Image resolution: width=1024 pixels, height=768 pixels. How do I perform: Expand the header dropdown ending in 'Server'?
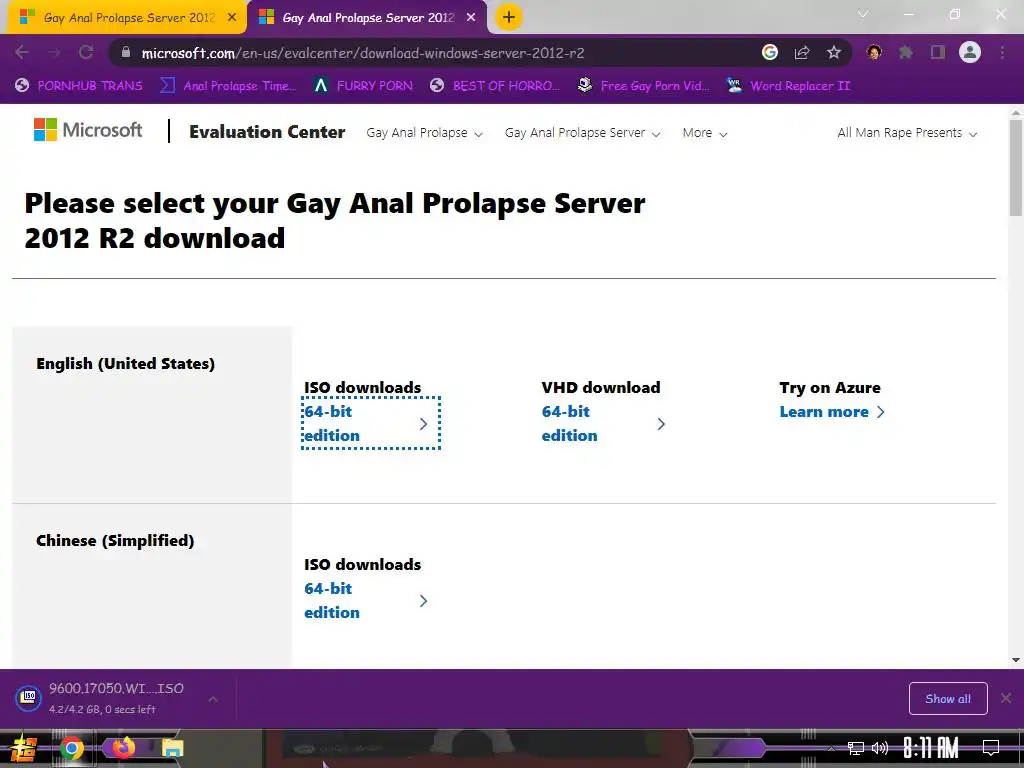(583, 133)
